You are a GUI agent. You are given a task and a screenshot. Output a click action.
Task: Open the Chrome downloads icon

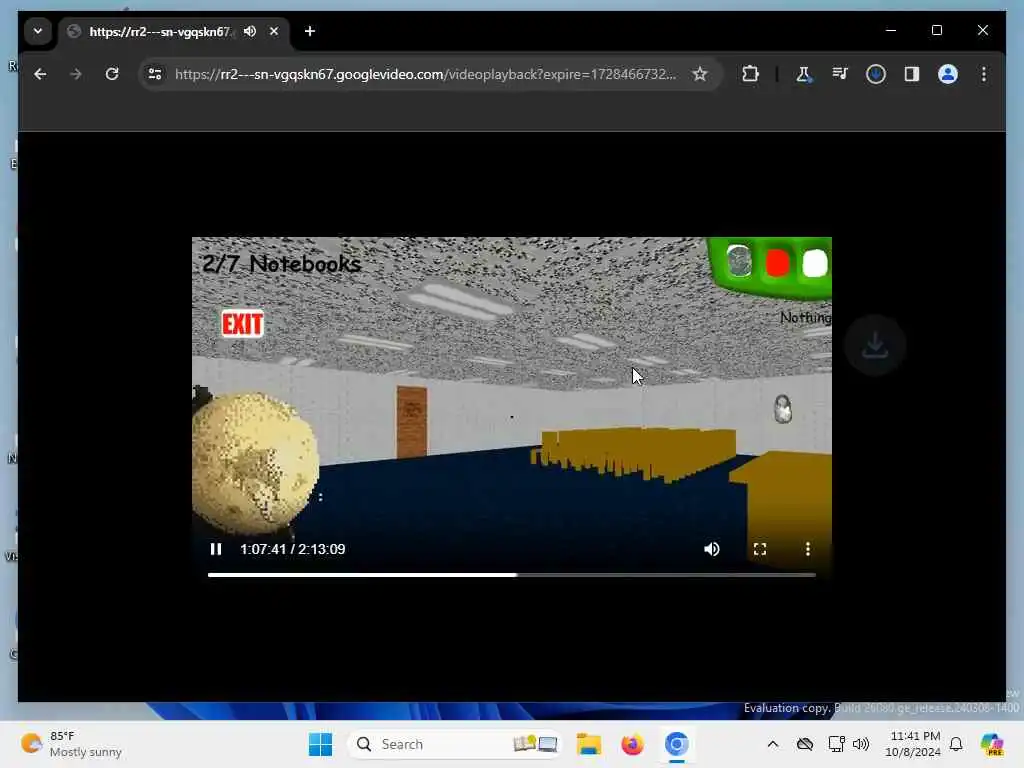click(x=876, y=74)
